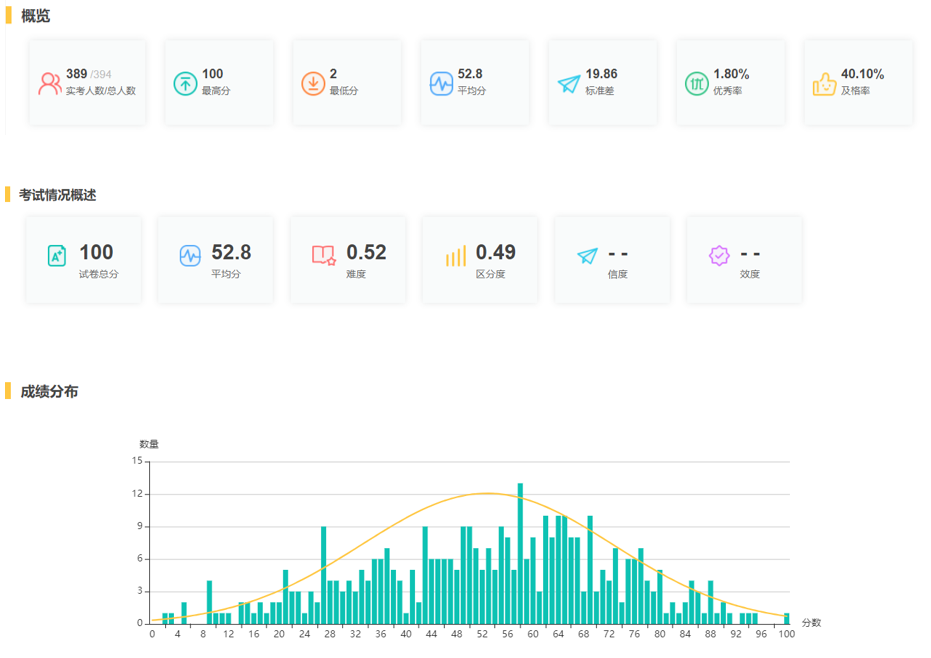Open the 19.86 标准差 stat card
931x658 pixels.
point(603,83)
